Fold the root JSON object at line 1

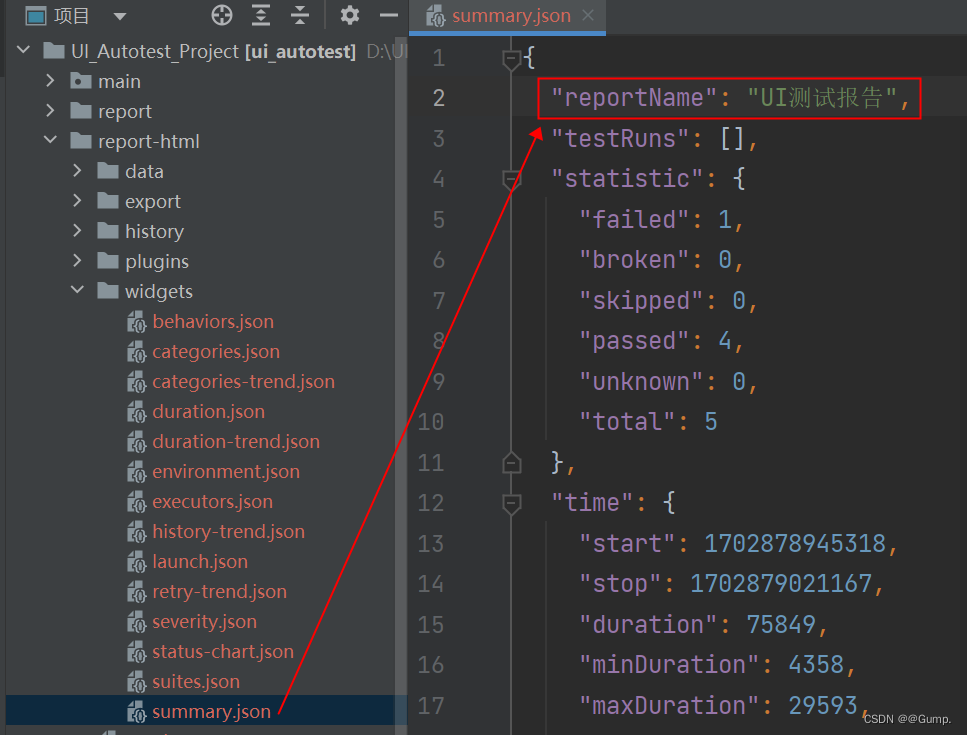511,59
